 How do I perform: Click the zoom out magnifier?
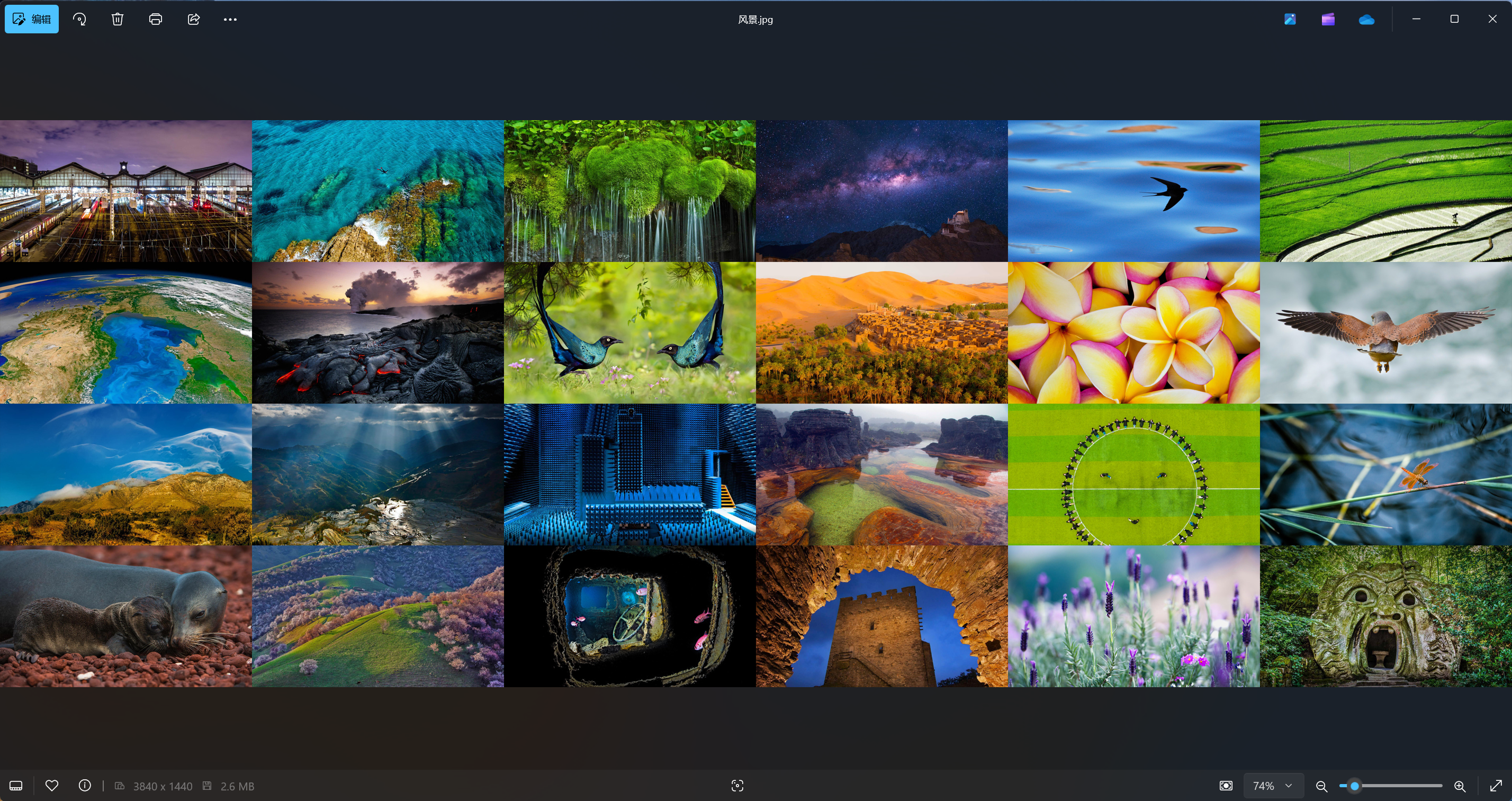click(x=1321, y=786)
